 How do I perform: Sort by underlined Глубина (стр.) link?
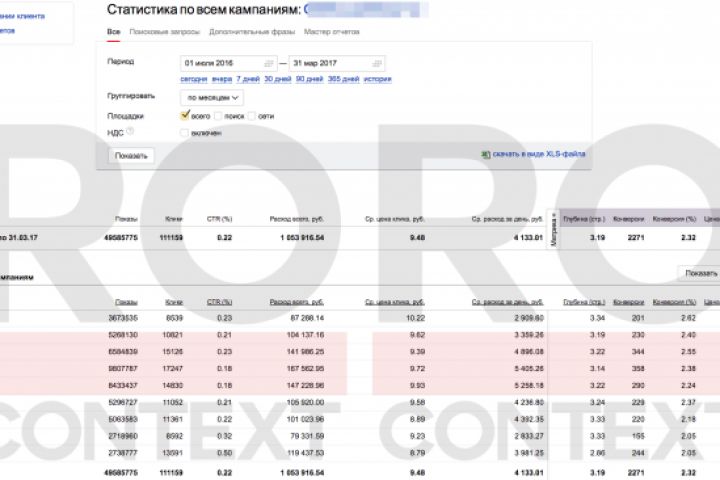[x=584, y=302]
